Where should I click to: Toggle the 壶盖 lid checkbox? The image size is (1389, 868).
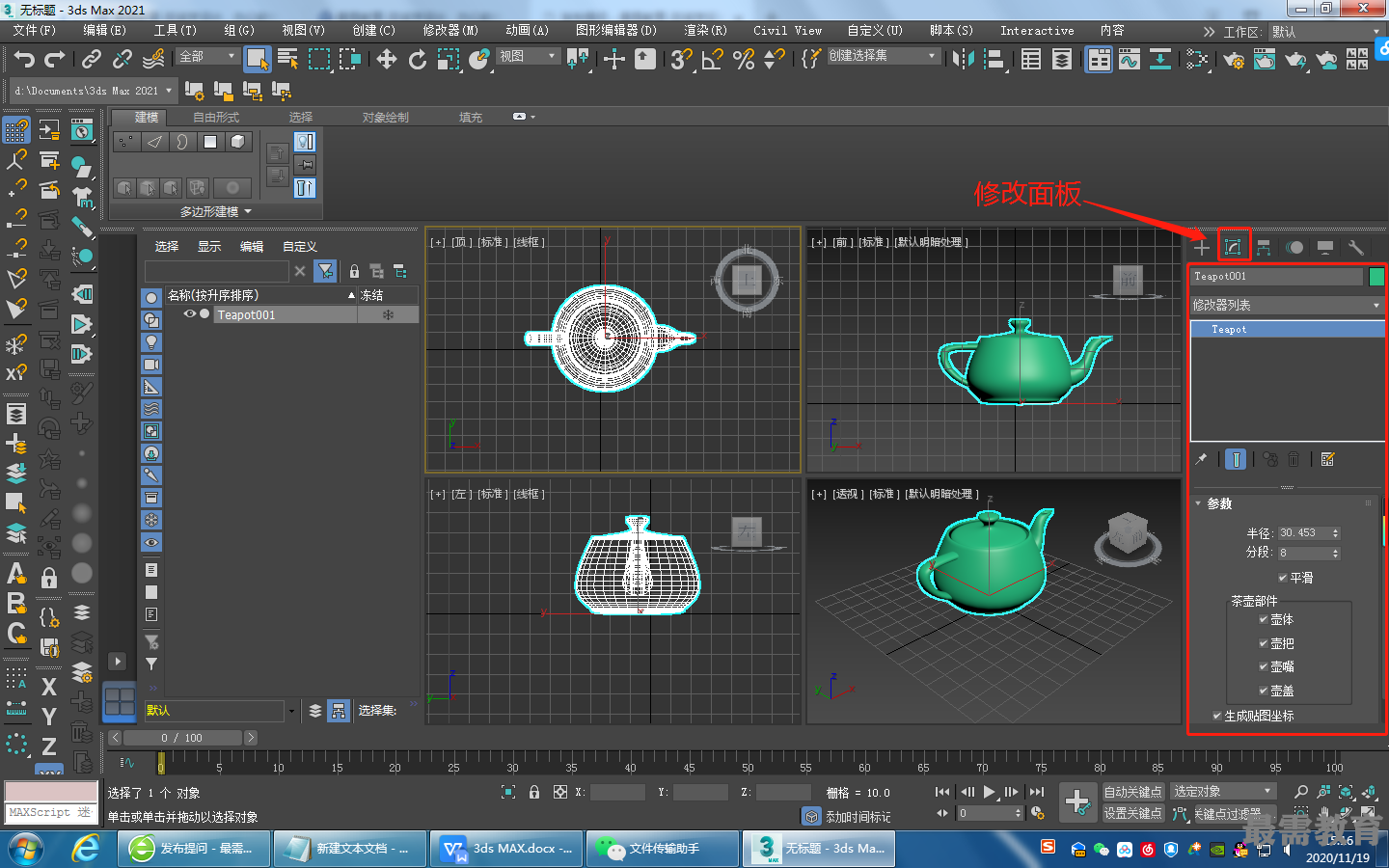[x=1264, y=691]
